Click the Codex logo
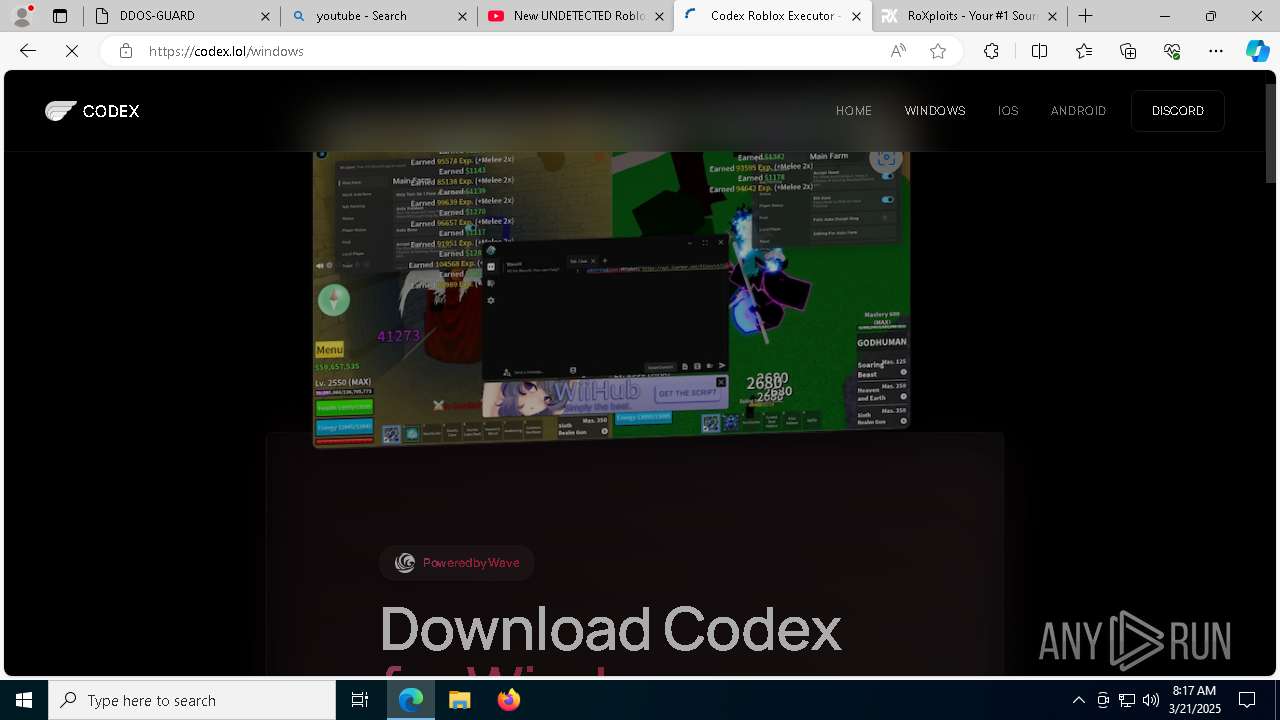The image size is (1280, 720). pos(92,111)
